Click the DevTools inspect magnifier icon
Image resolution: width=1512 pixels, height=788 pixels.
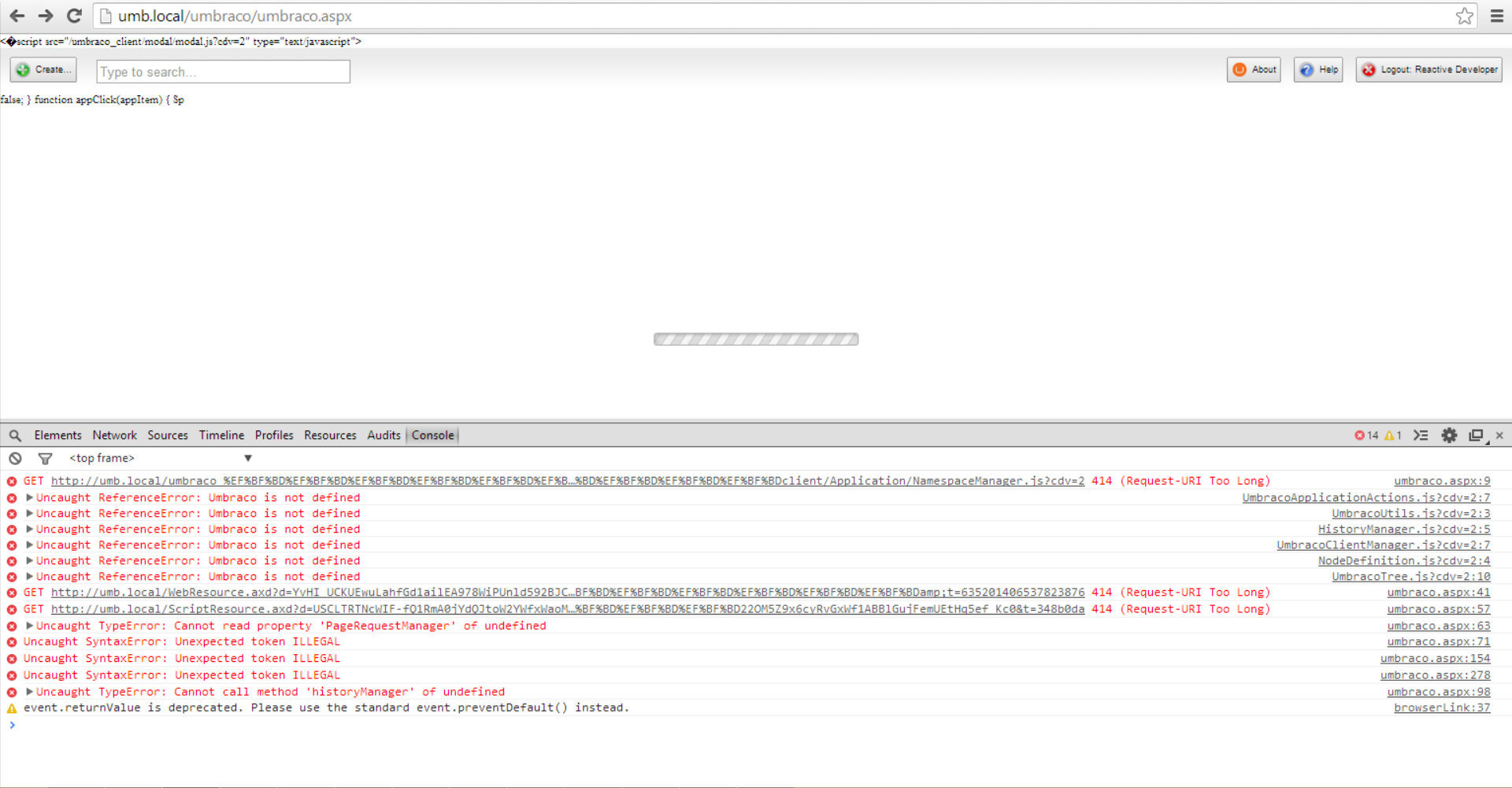coord(15,435)
